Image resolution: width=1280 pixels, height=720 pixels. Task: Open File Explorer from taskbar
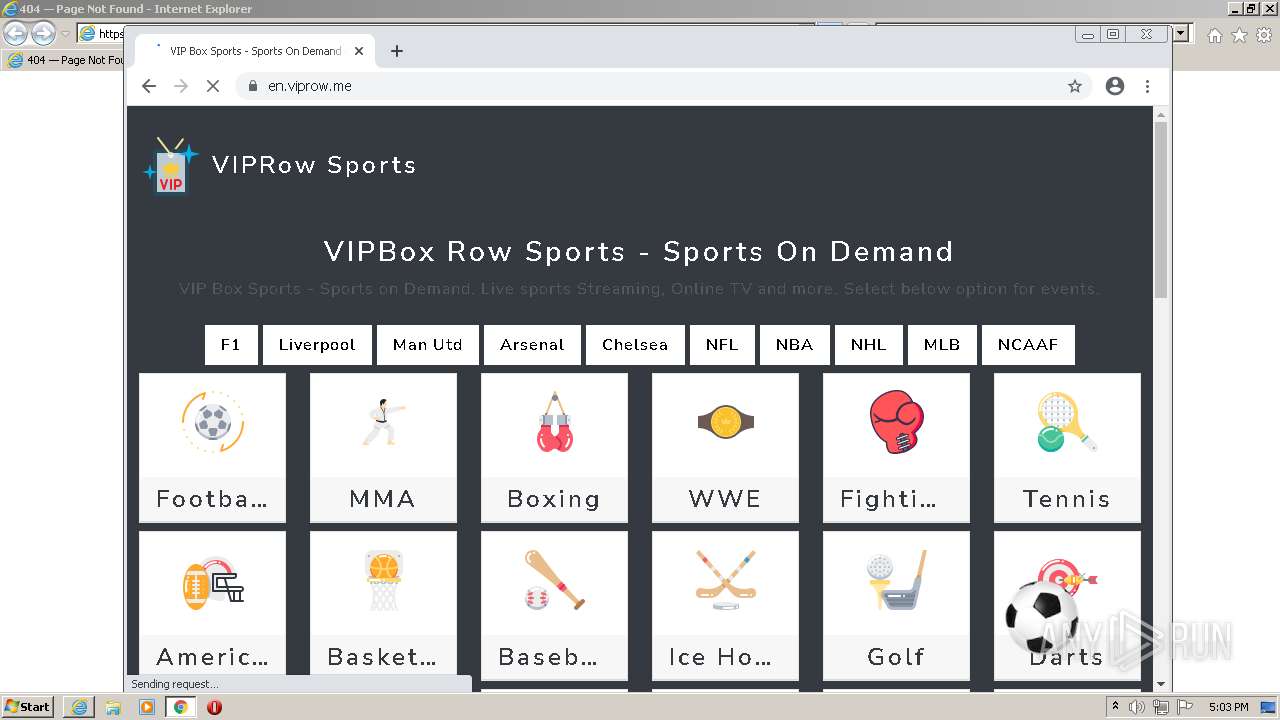[113, 707]
